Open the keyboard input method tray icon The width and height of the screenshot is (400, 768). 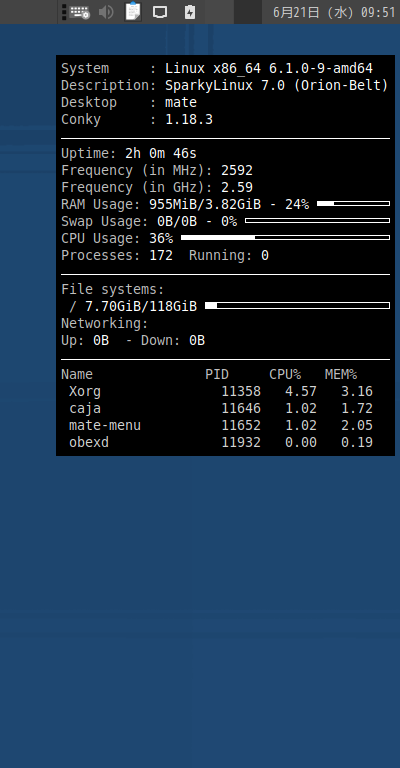pyautogui.click(x=79, y=12)
